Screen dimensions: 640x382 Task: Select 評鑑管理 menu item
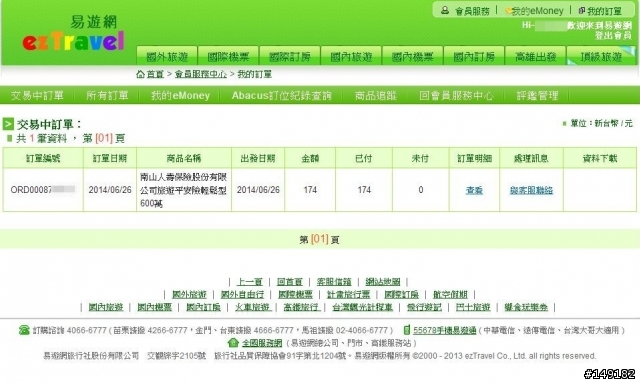tap(537, 96)
